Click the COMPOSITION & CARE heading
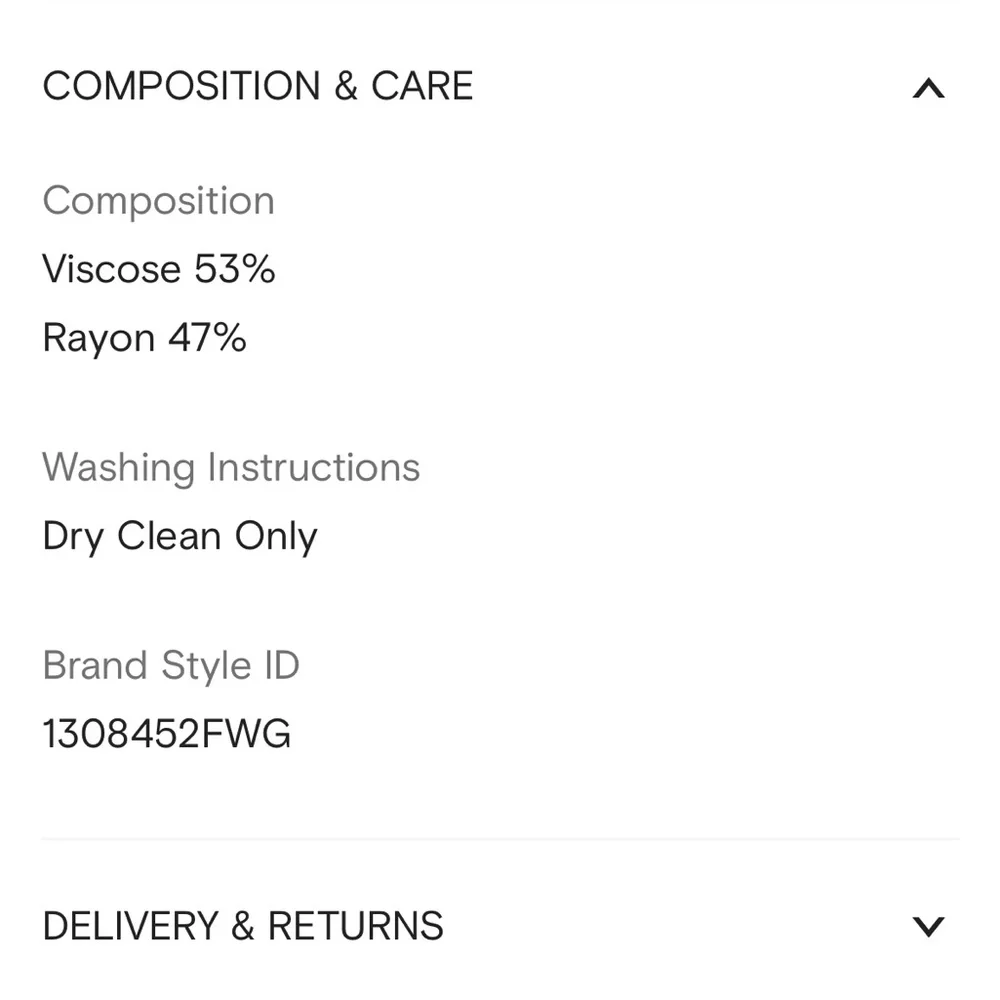 [257, 87]
